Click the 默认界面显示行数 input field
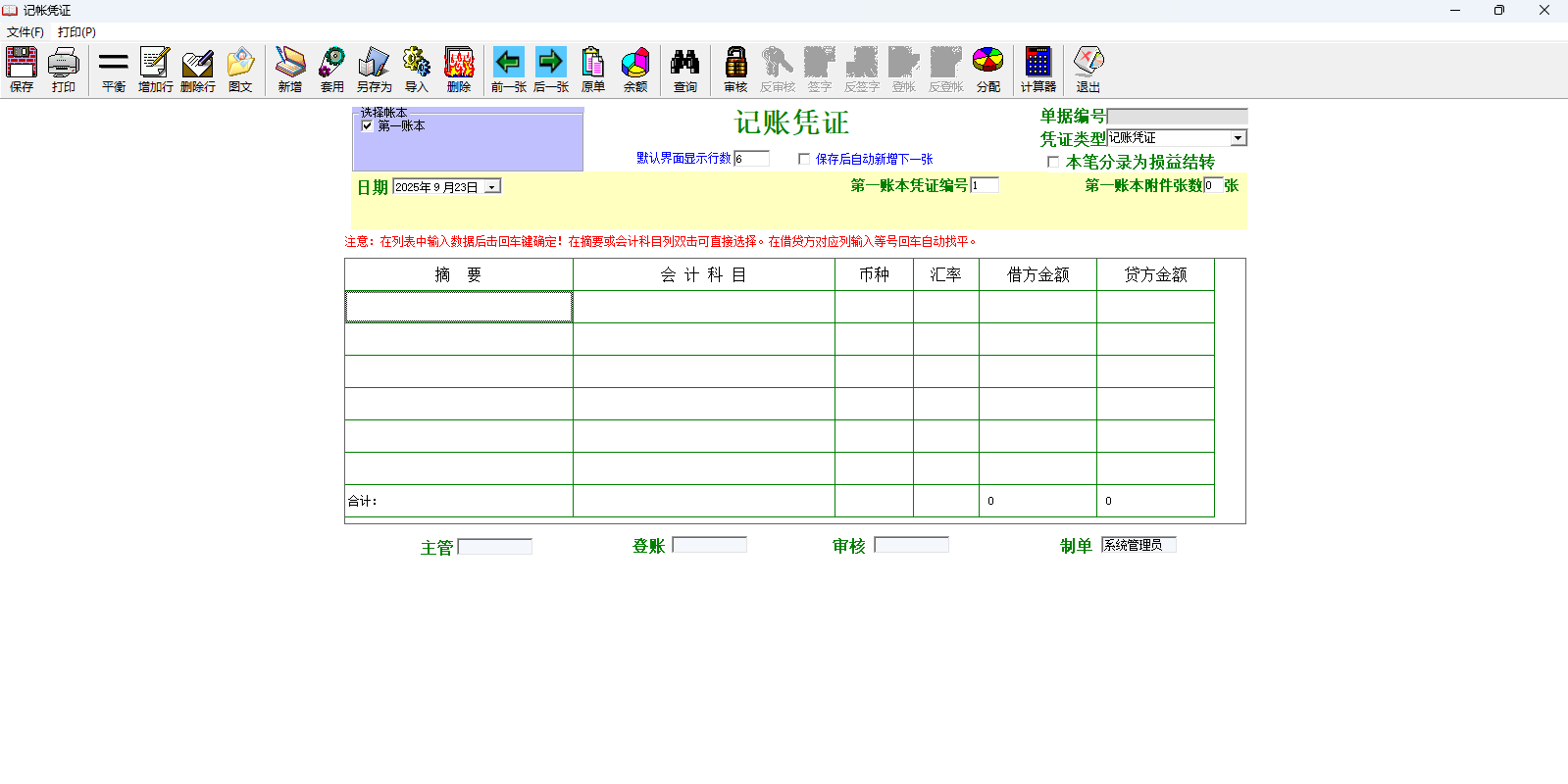This screenshot has height=784, width=1568. (751, 159)
